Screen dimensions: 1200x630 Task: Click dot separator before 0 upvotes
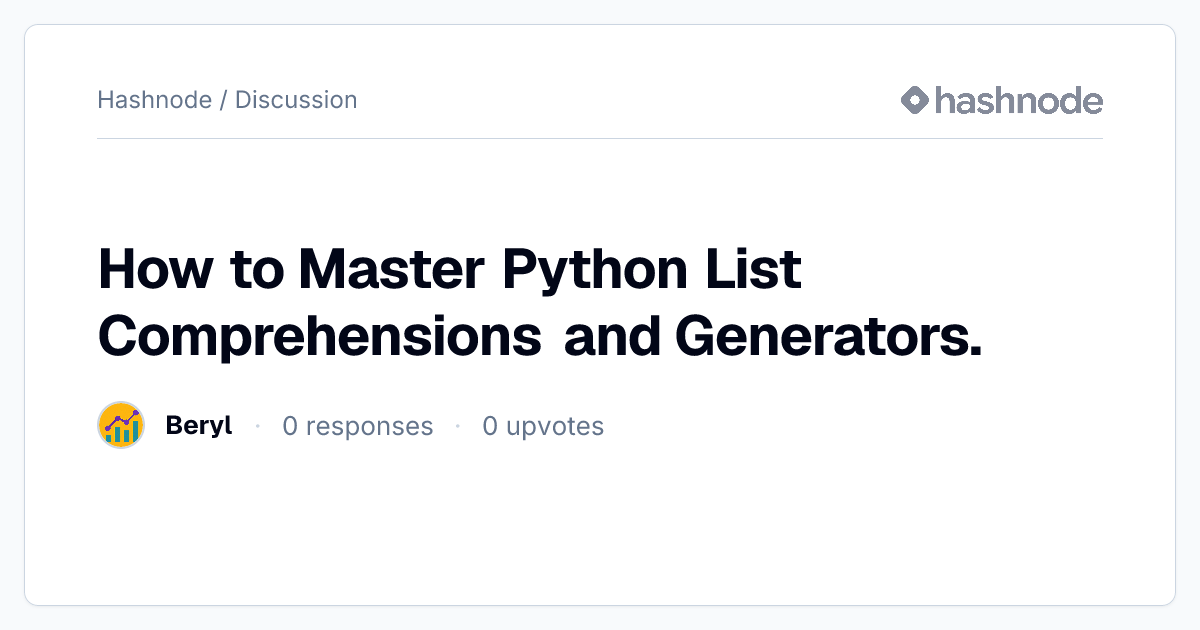pos(458,427)
